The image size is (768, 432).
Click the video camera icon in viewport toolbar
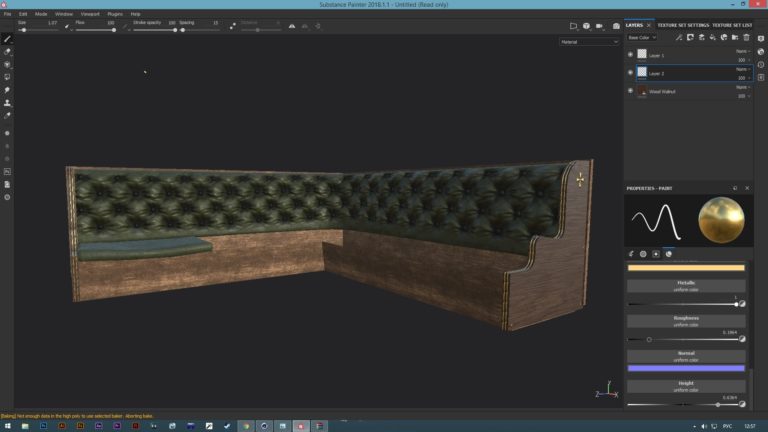tap(600, 26)
